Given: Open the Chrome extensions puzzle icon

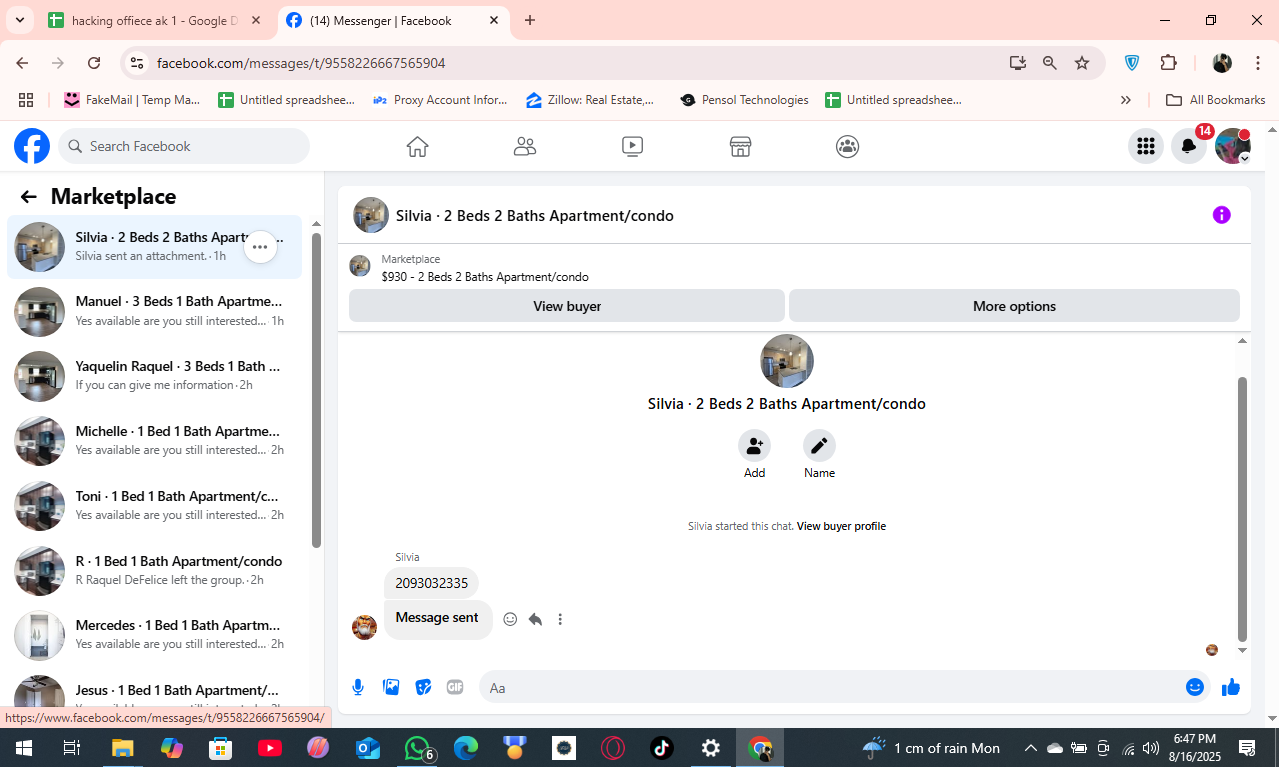Looking at the screenshot, I should [1168, 63].
